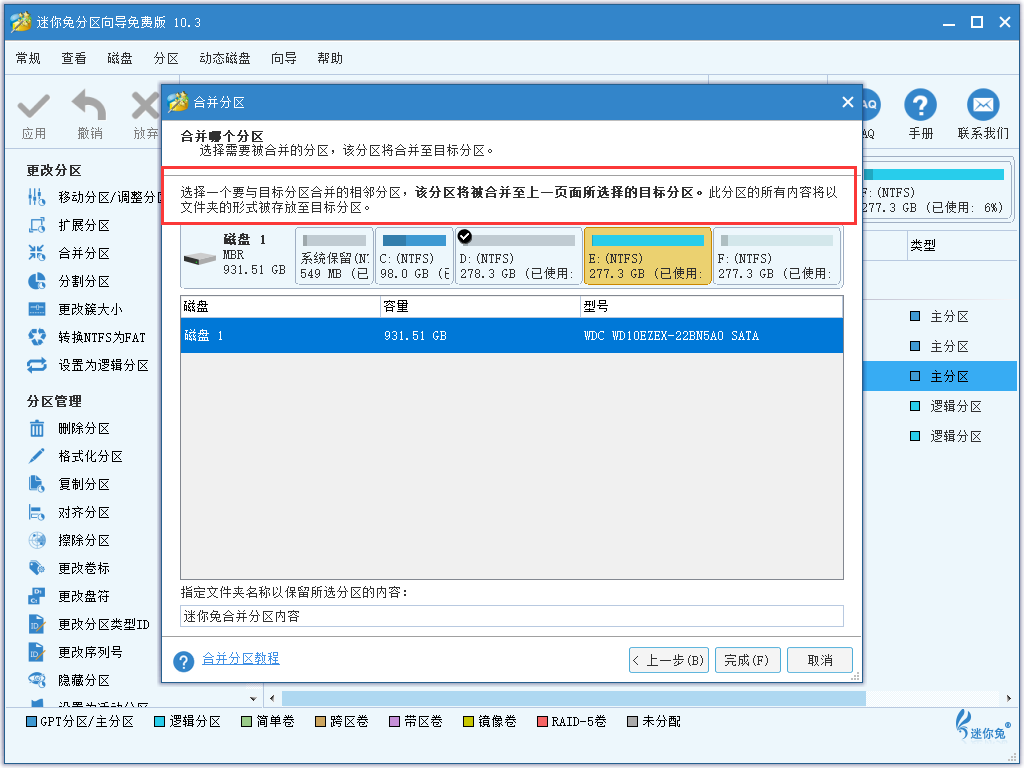1024x768 pixels.
Task: Open the 手册 (Manual) help icon
Action: 920,105
